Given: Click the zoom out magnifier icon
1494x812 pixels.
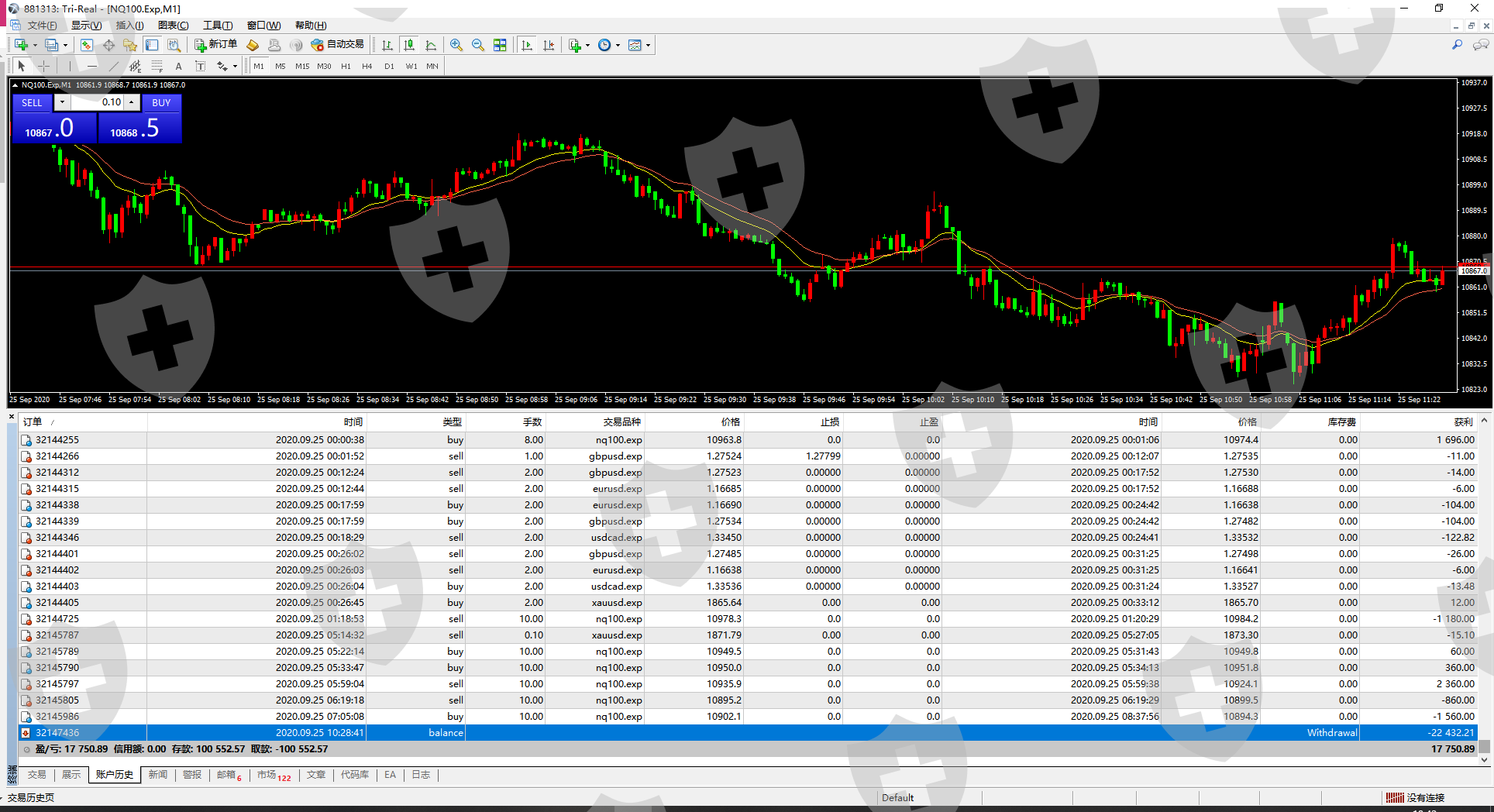Looking at the screenshot, I should [478, 45].
